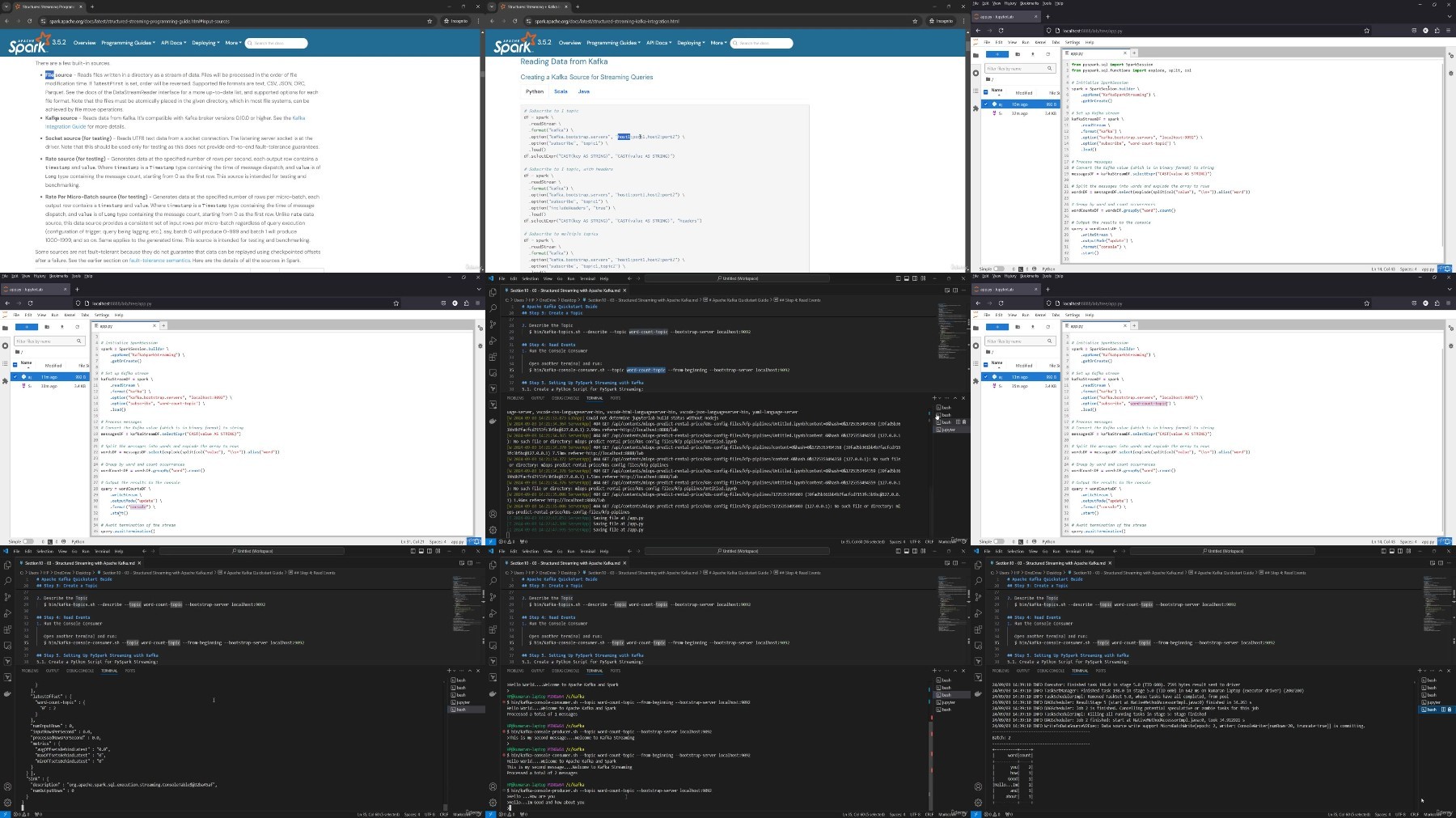Open Source Control in VS Code showing latestOffset JSON
Viewport: 1456px width, 818px height.
tap(7, 597)
